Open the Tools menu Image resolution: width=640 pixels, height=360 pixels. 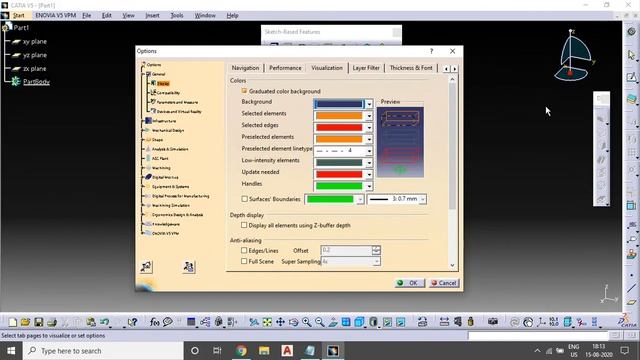pyautogui.click(x=177, y=16)
